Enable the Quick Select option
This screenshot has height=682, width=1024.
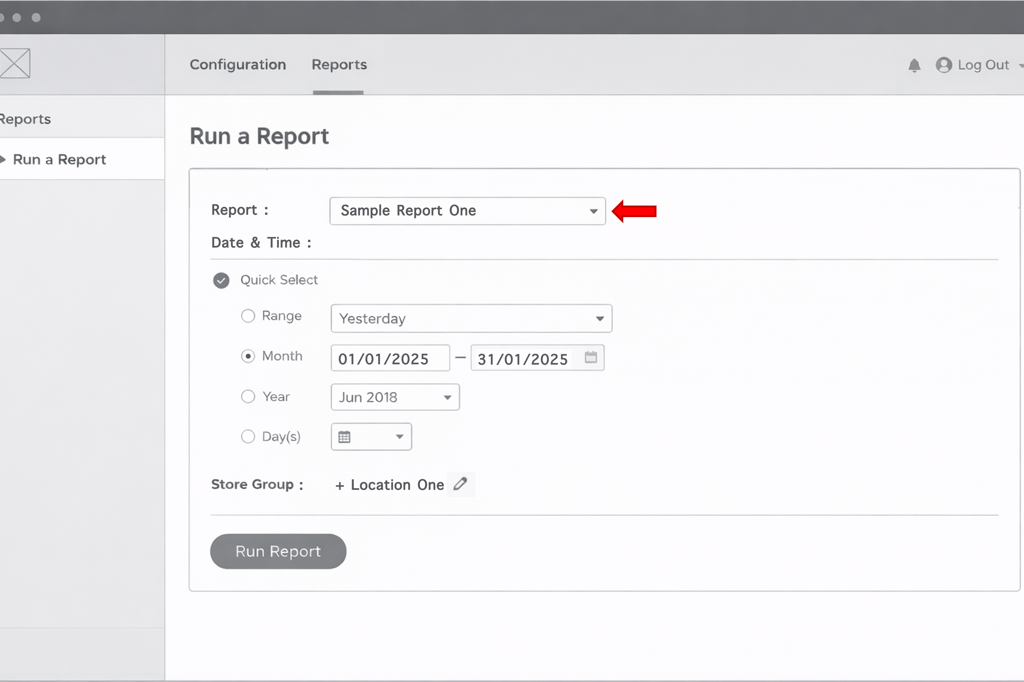(x=221, y=280)
